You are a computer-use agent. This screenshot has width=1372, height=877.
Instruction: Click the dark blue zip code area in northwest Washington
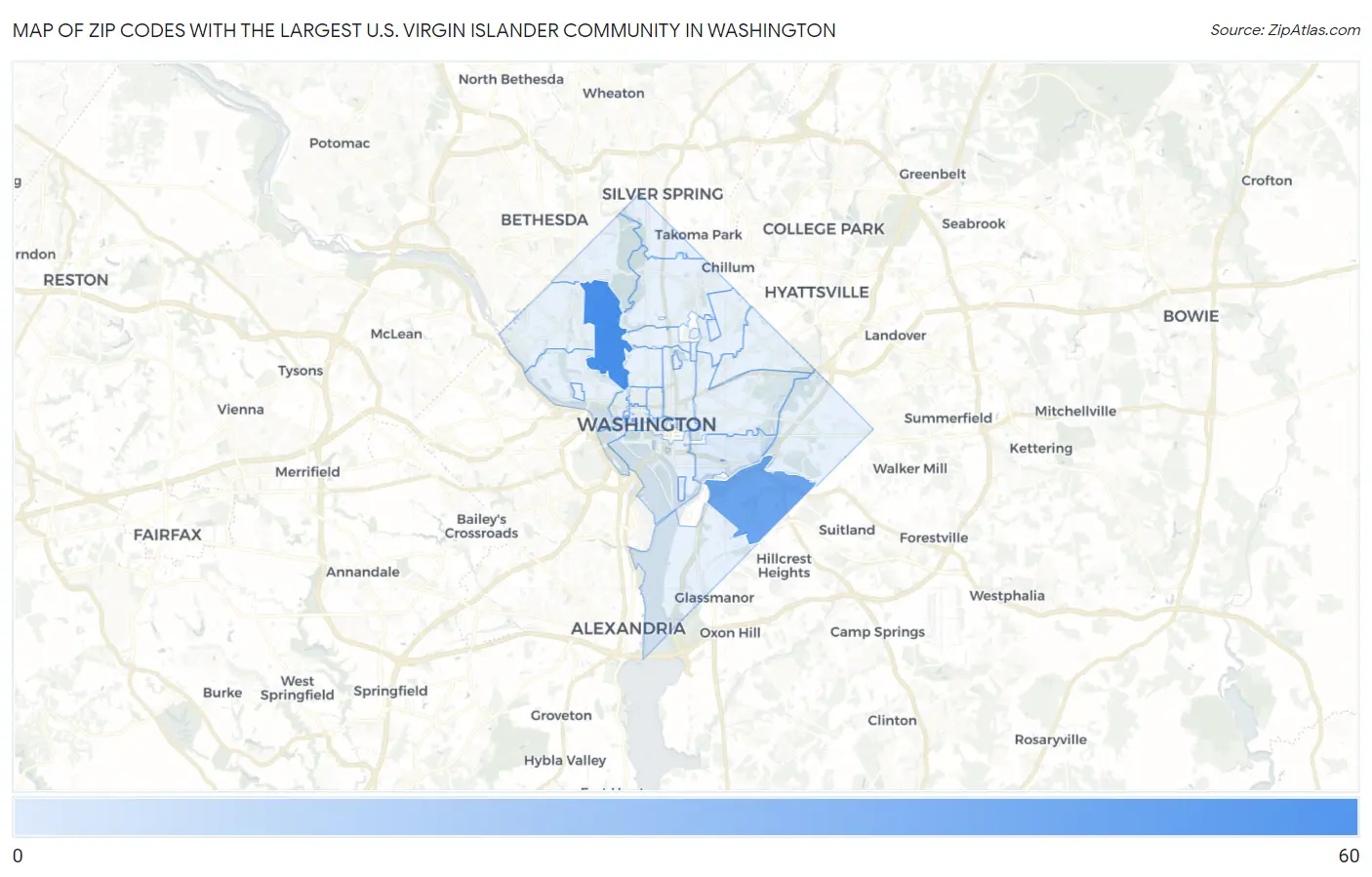click(605, 334)
